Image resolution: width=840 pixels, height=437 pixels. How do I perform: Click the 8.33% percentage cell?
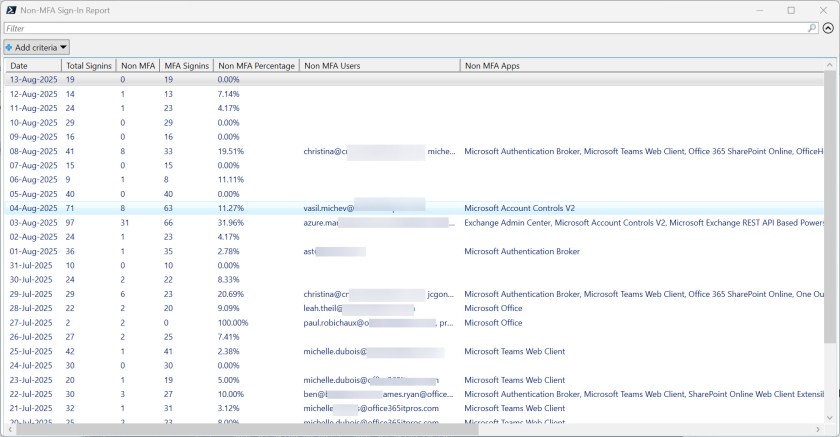(229, 280)
